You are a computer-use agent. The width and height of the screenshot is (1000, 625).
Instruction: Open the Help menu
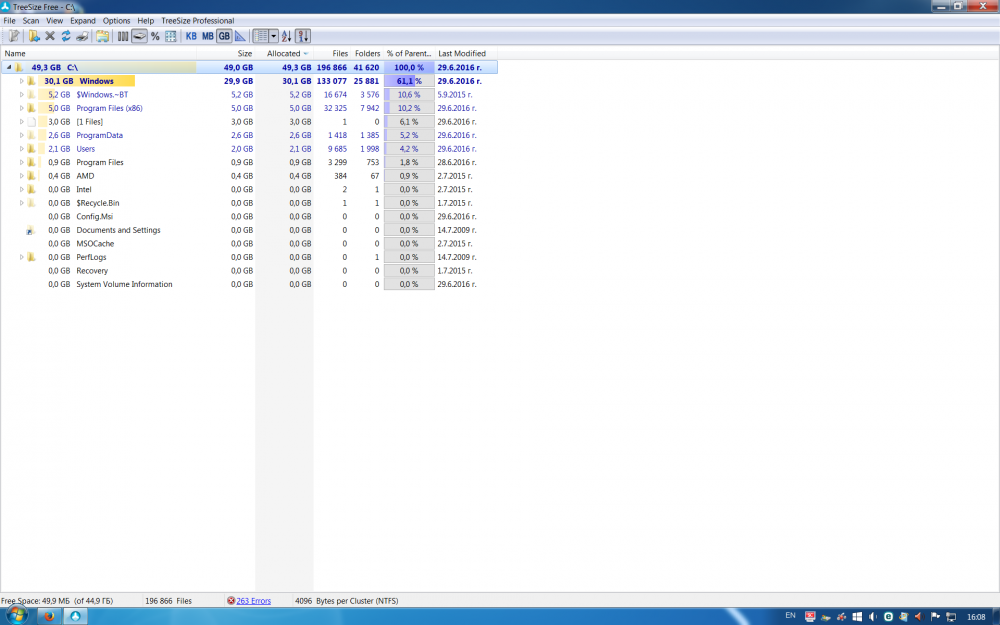coord(145,20)
